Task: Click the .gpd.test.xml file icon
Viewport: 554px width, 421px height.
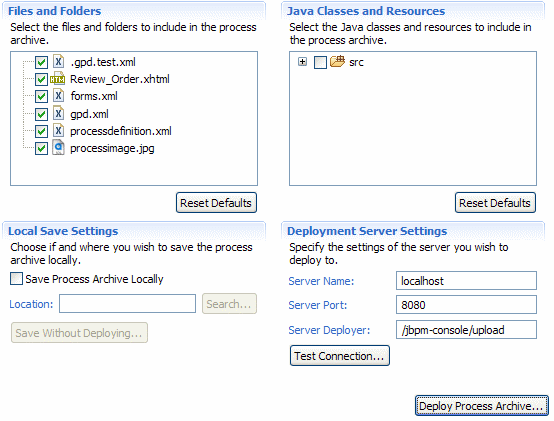Action: pos(58,61)
